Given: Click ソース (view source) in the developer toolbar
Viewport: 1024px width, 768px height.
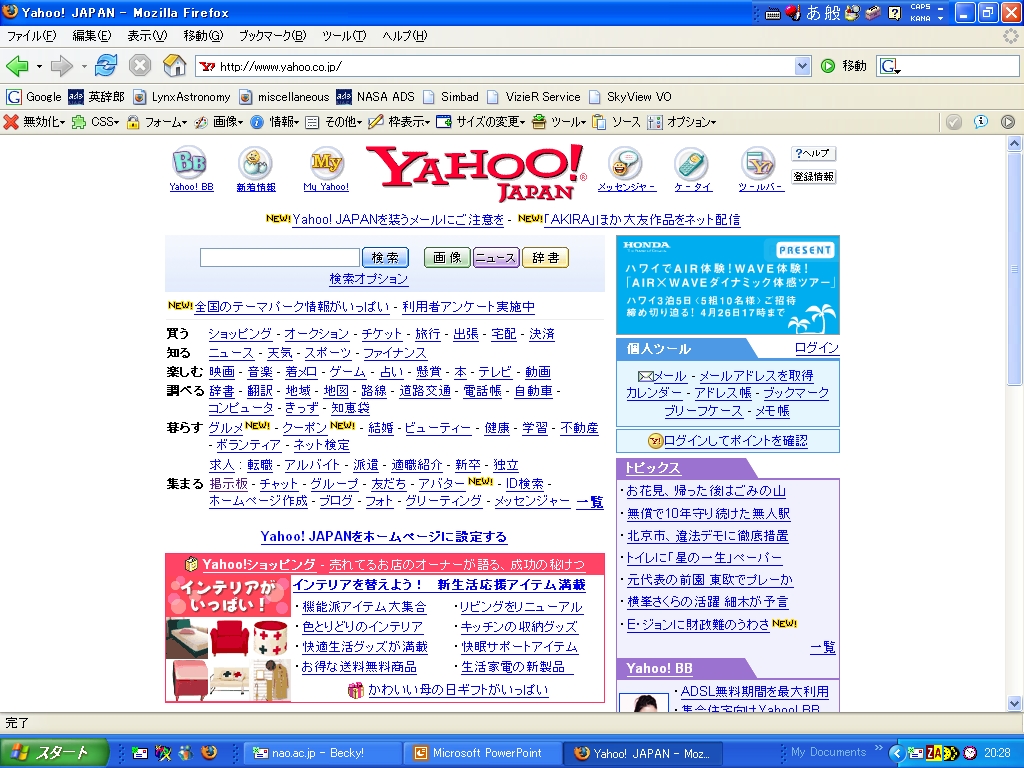Looking at the screenshot, I should click(x=616, y=121).
